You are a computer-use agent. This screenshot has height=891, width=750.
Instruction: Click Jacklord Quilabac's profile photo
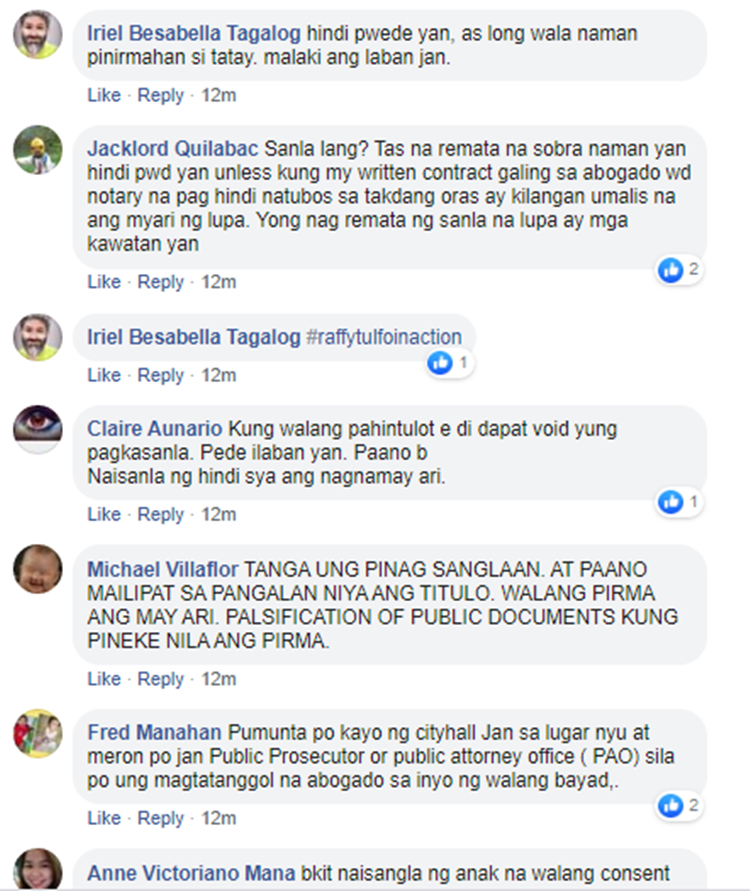point(38,149)
